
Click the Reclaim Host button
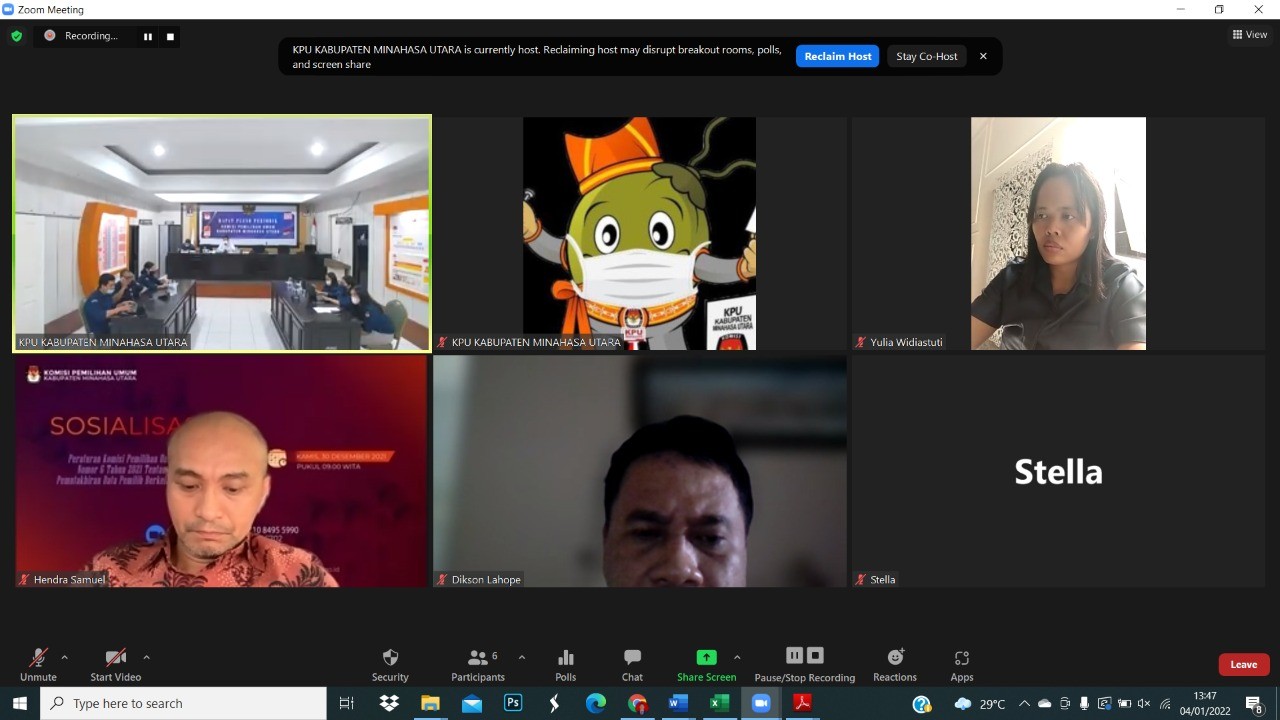pyautogui.click(x=837, y=56)
